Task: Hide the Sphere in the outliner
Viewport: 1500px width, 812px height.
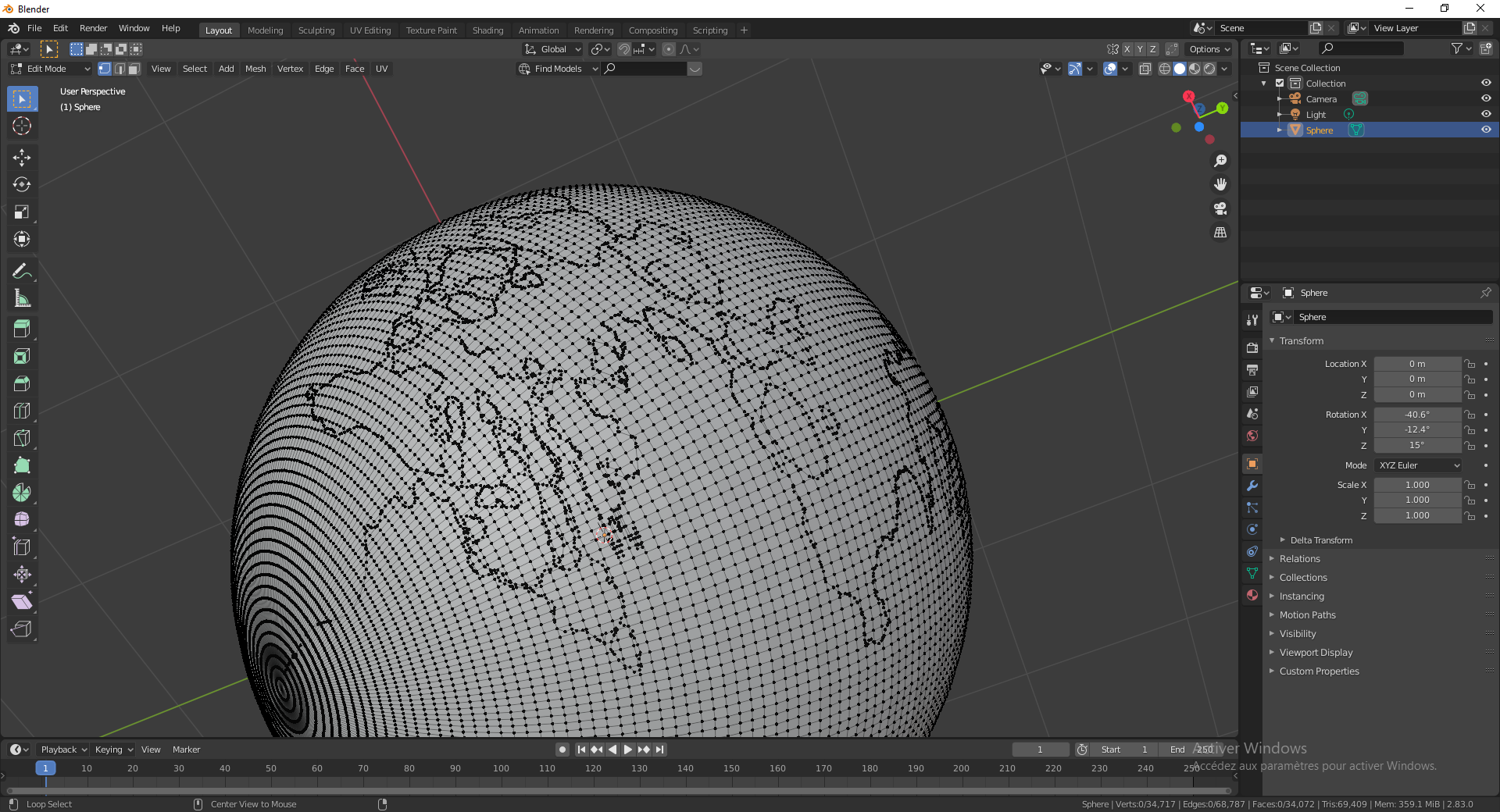Action: (1486, 130)
